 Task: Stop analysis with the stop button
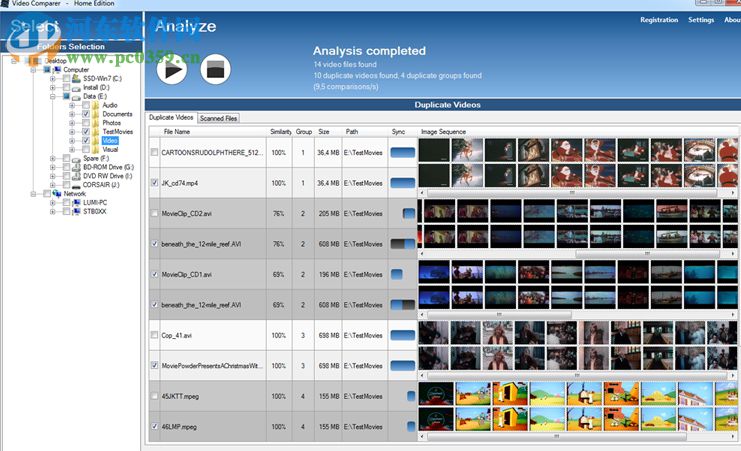pos(215,69)
